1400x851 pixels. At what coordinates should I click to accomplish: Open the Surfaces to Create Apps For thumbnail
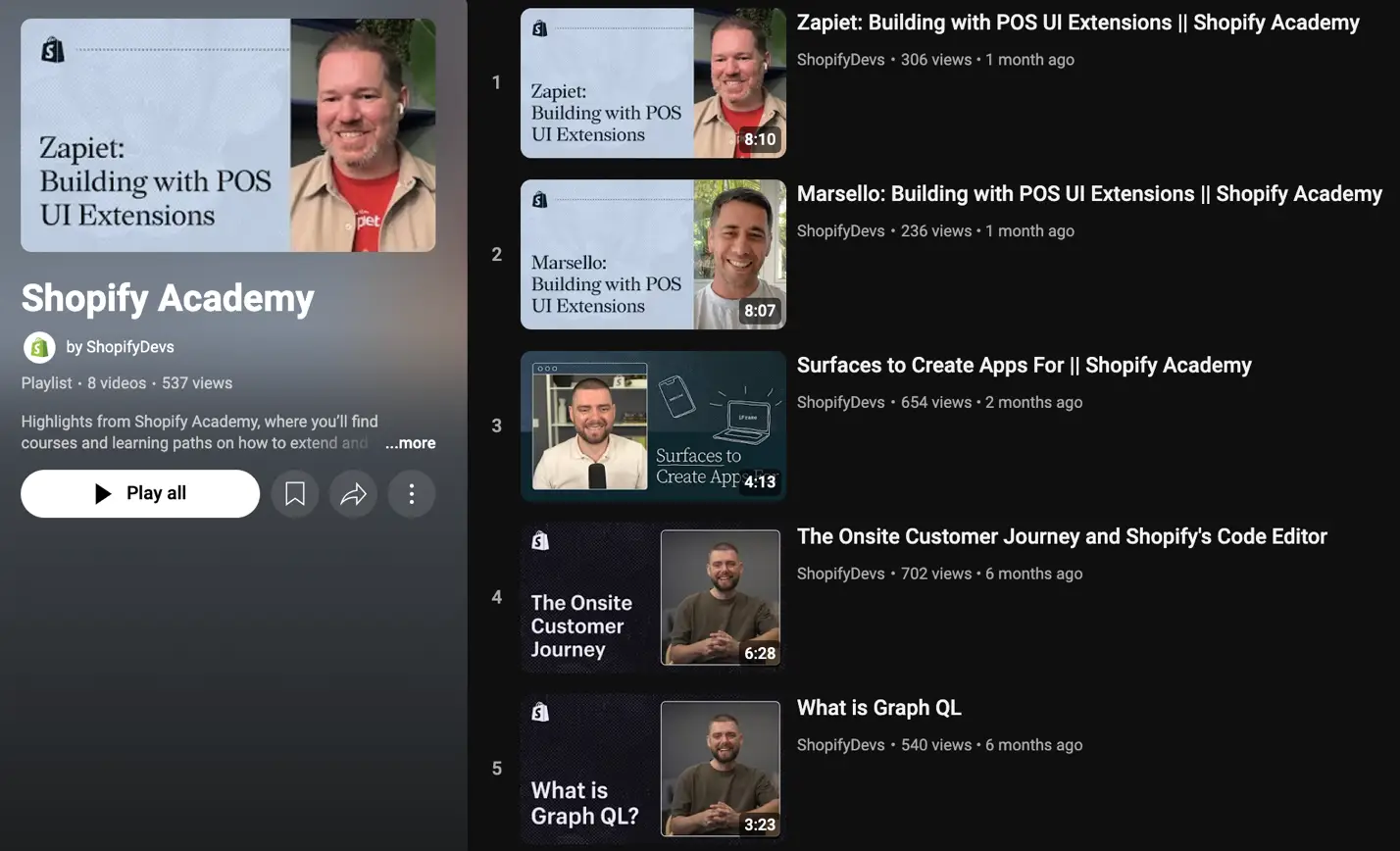653,426
